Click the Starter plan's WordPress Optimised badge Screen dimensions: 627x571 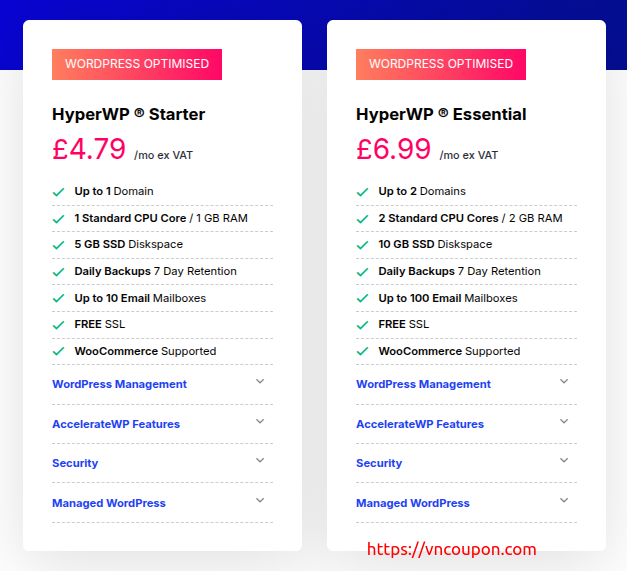137,64
